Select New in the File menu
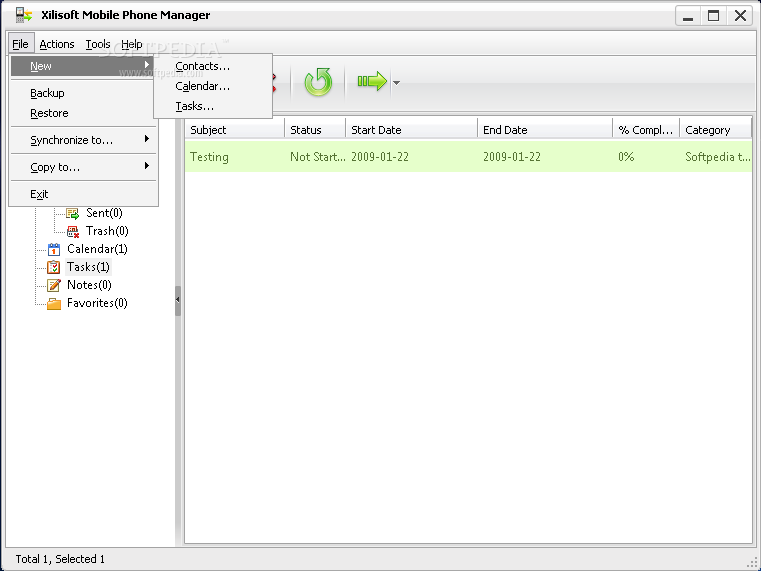This screenshot has height=571, width=761. click(83, 66)
